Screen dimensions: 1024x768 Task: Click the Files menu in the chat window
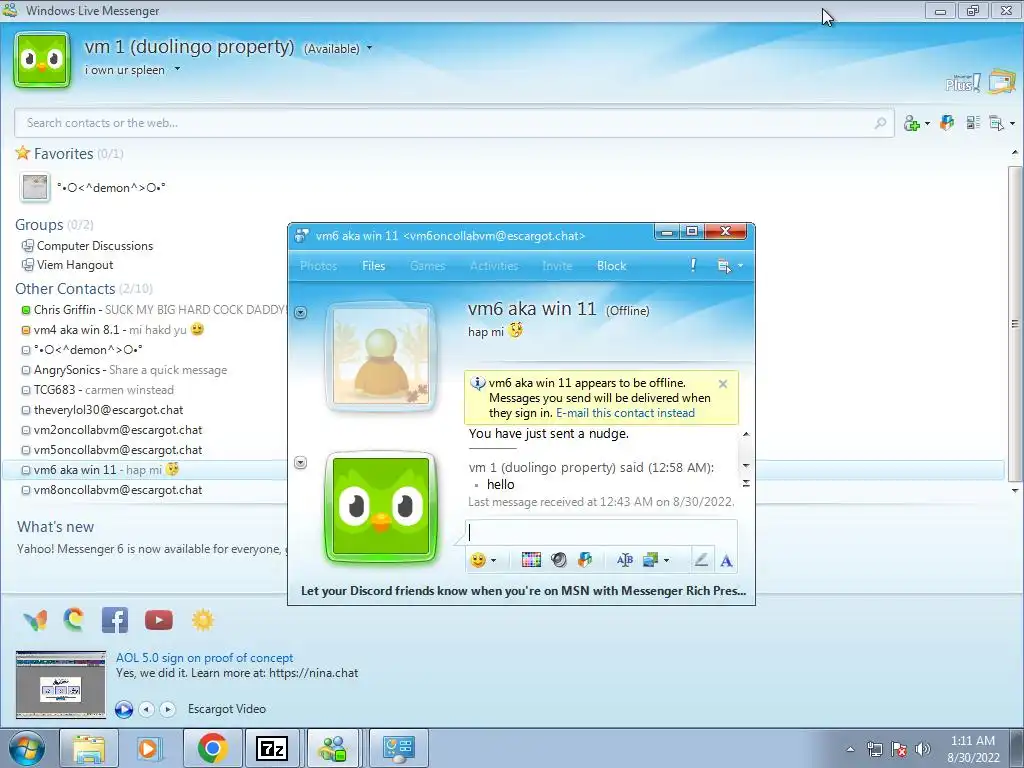374,266
